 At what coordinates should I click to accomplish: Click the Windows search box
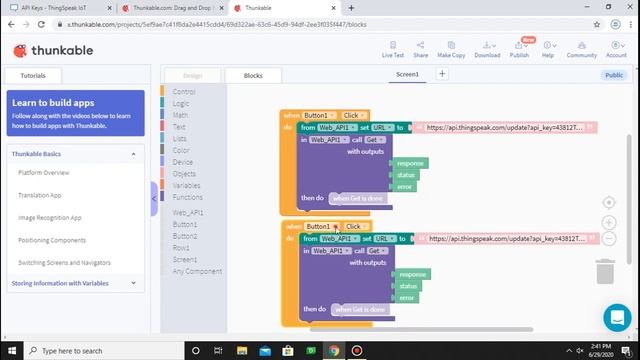click(104, 351)
